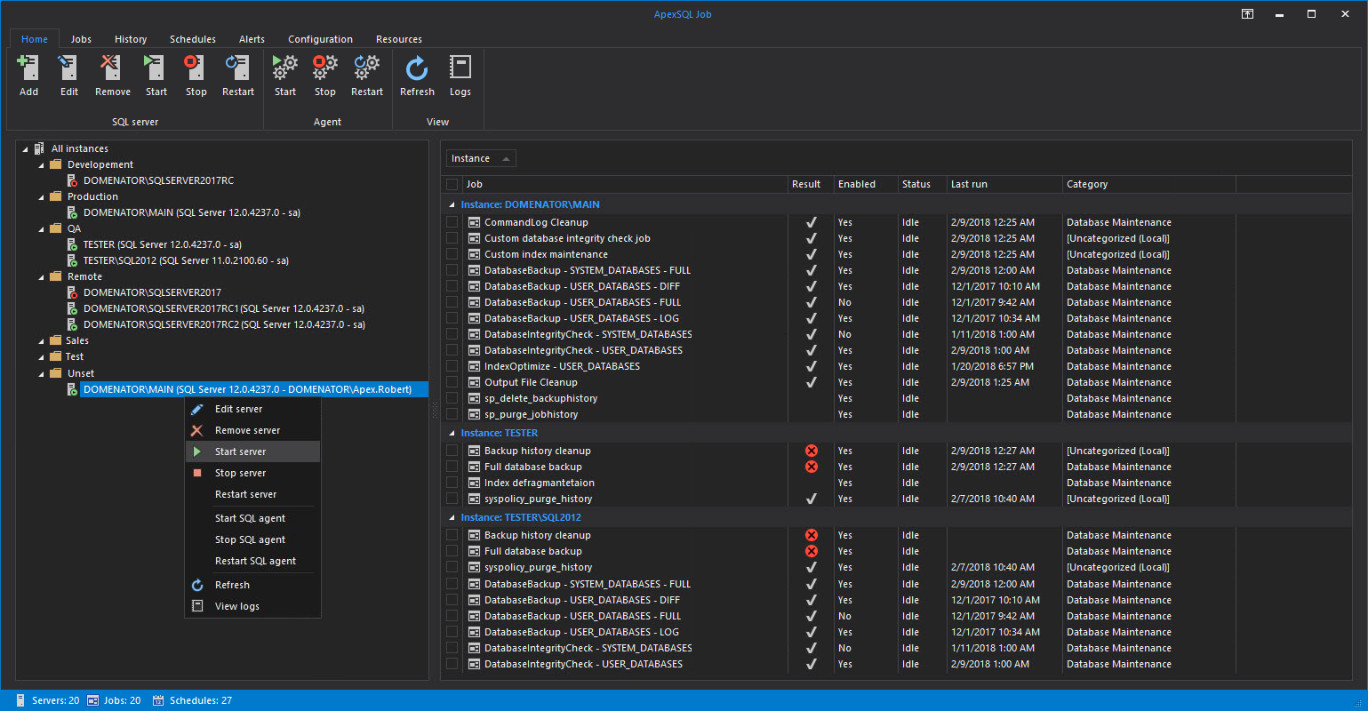
Task: Check the Index defragmantetaion checkbox
Action: tap(452, 483)
